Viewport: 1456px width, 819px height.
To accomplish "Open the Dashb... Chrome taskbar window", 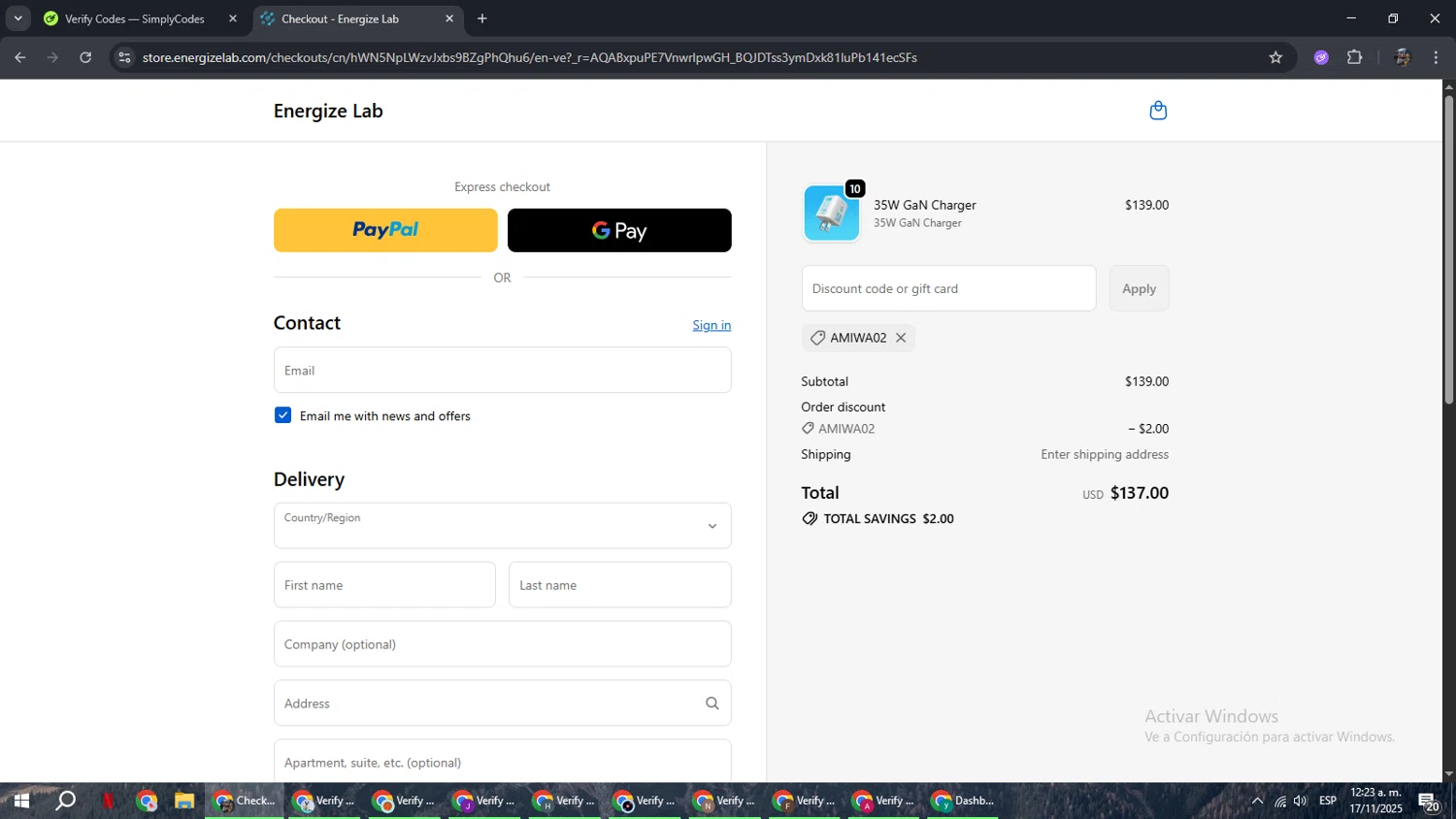I will coord(963,801).
